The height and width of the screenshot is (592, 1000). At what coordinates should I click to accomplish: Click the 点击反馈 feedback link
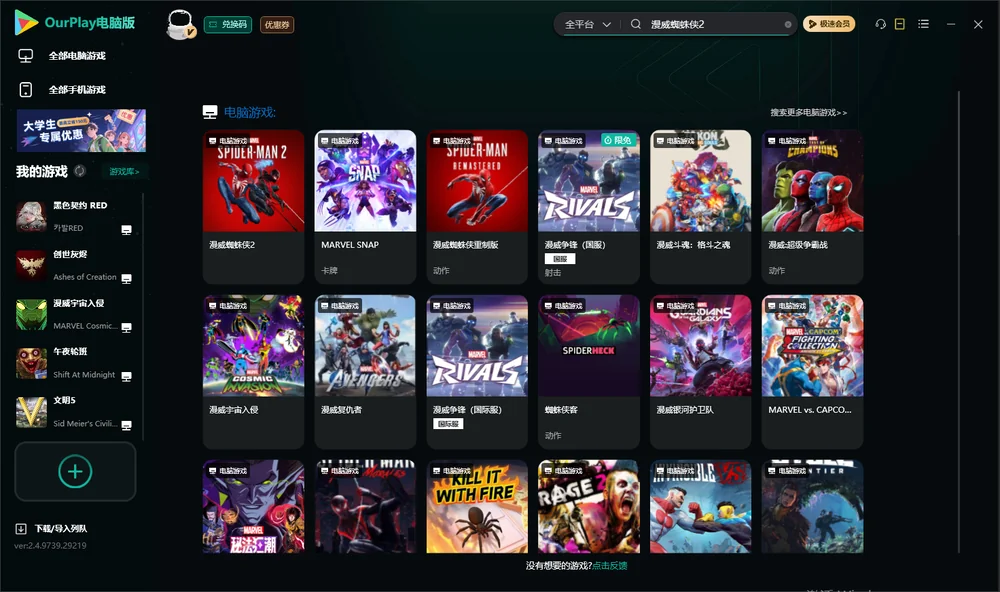(610, 565)
